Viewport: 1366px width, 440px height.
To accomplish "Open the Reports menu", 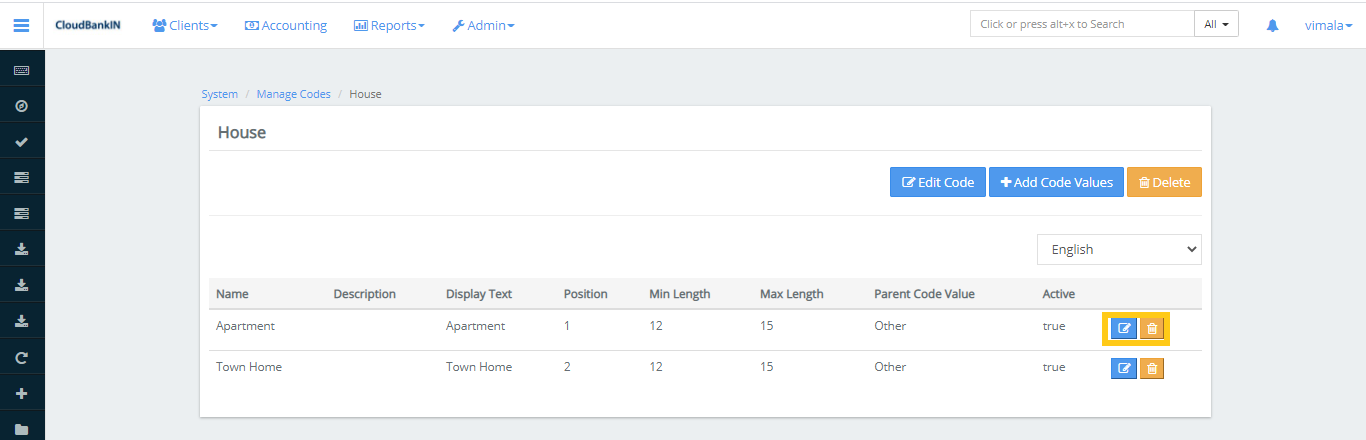I will tap(389, 25).
